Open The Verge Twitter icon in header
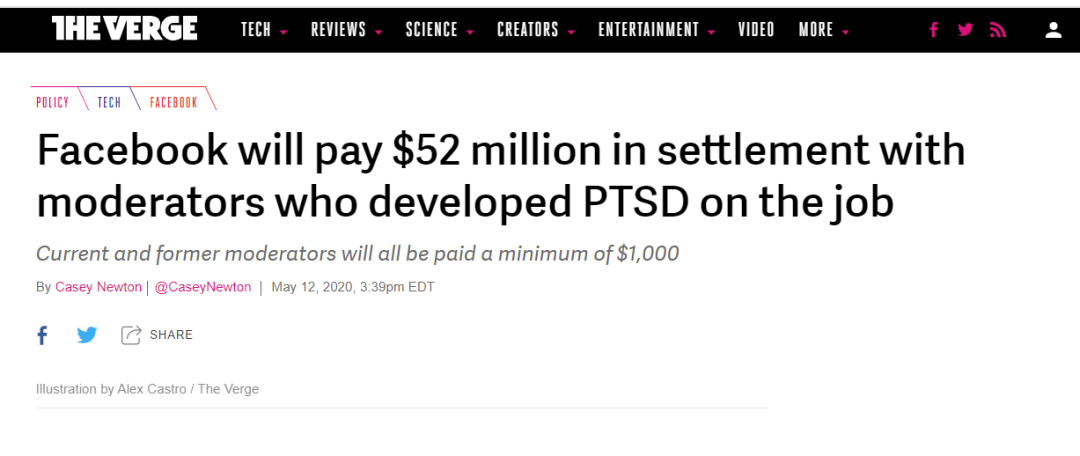 [x=965, y=30]
